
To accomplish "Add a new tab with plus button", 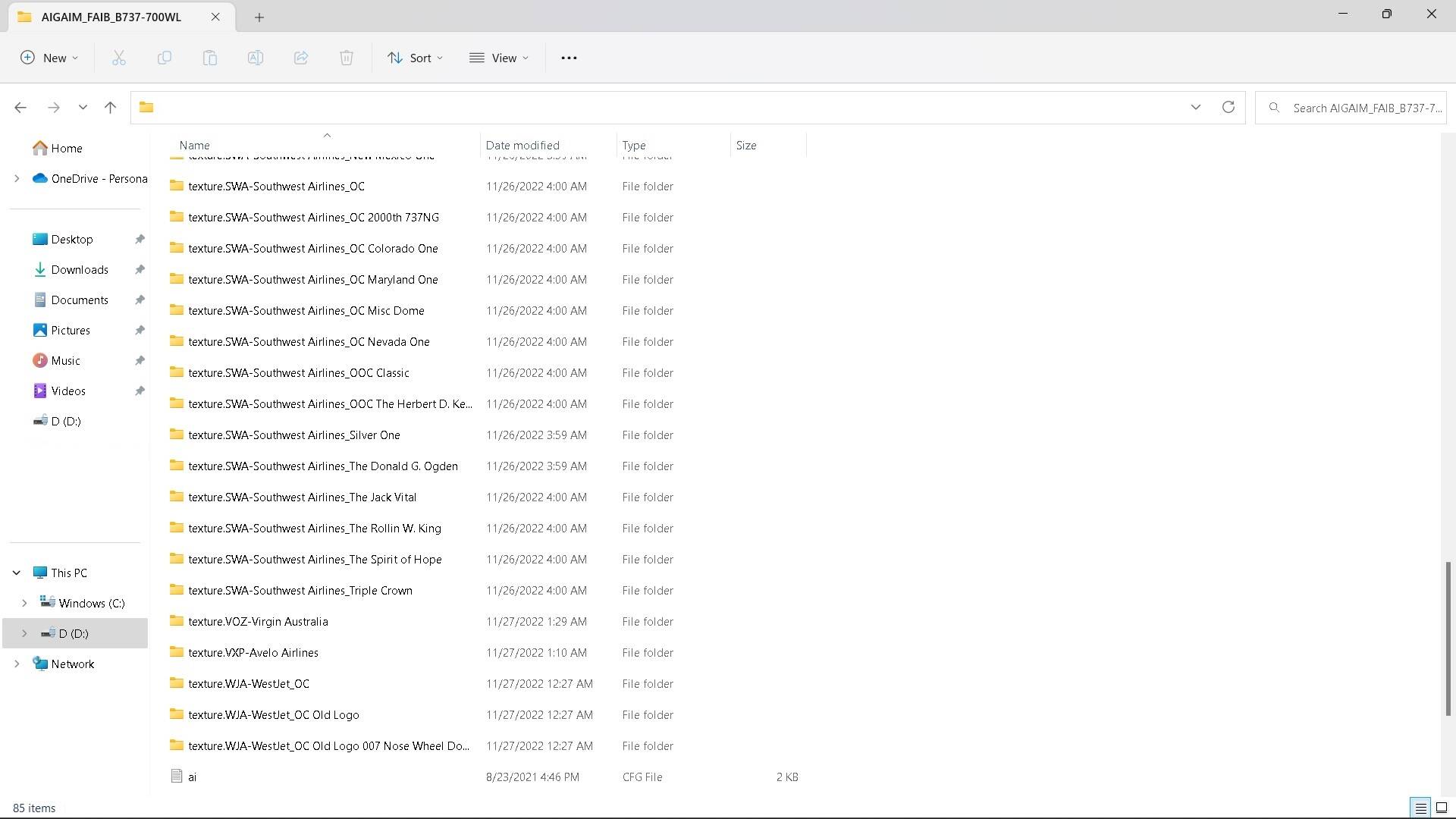I will pos(259,17).
